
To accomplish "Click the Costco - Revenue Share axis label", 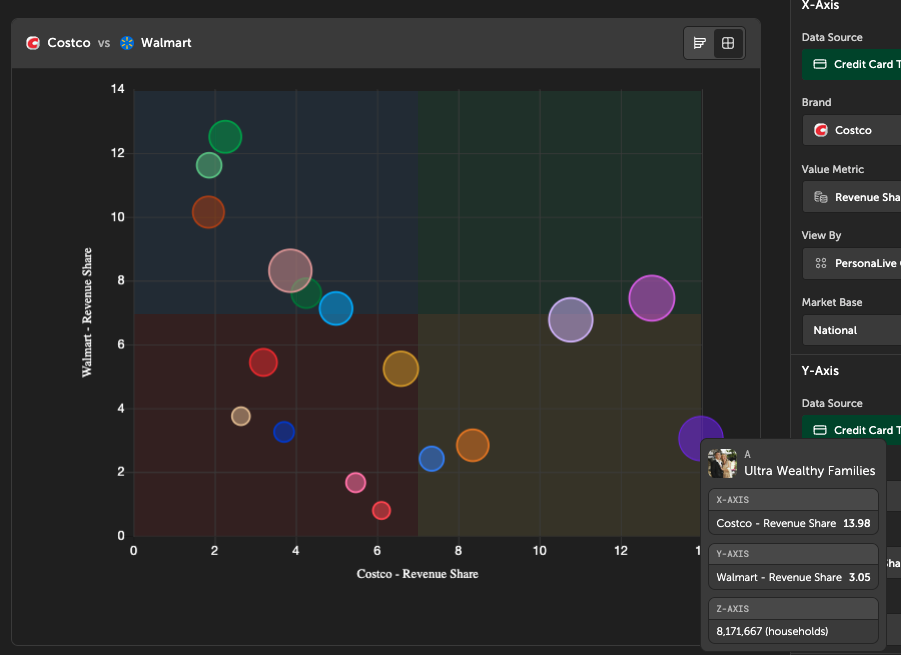I will pos(417,574).
